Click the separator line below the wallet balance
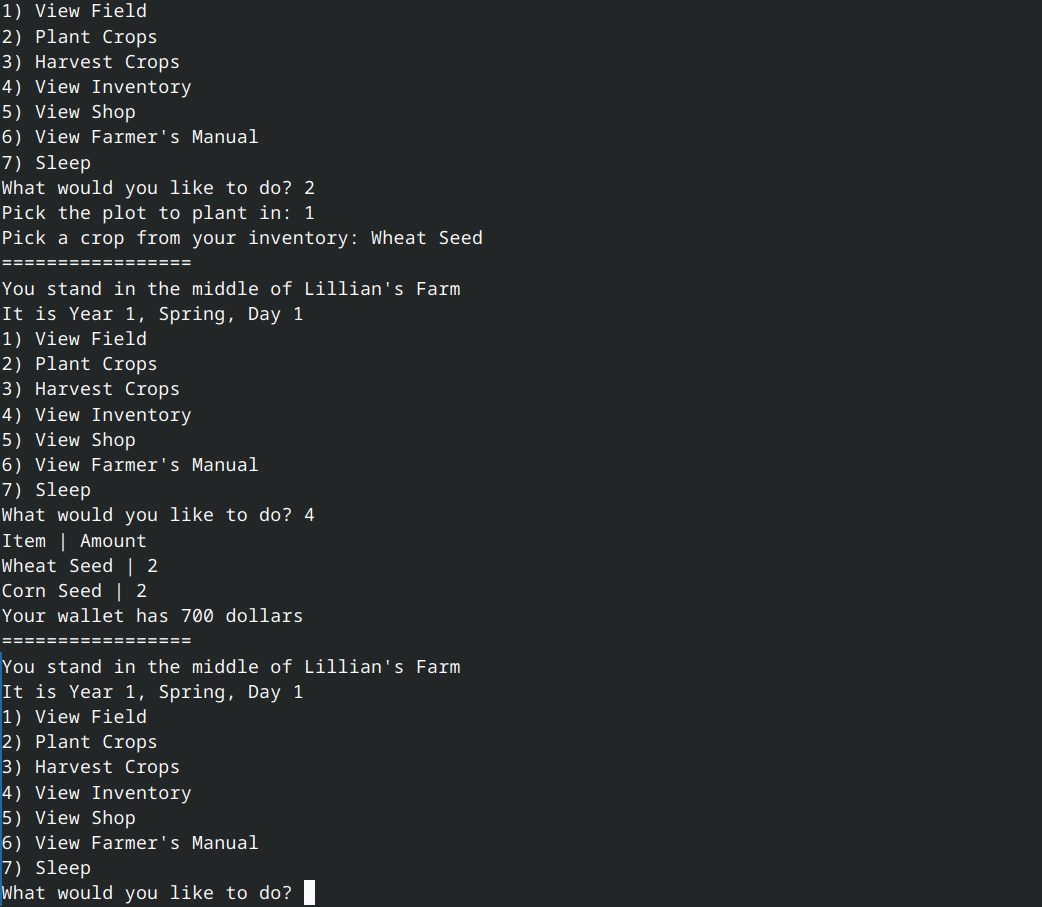 (x=96, y=641)
